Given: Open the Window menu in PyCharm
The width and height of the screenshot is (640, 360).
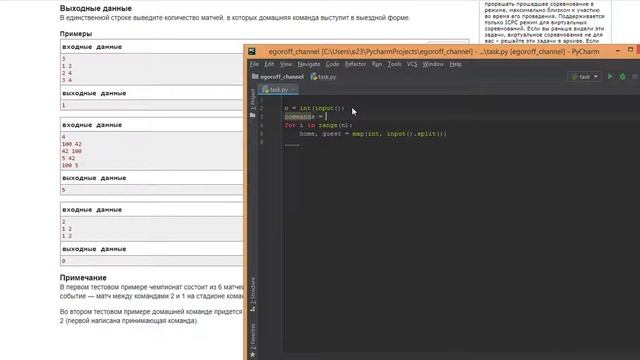Looking at the screenshot, I should coord(433,64).
